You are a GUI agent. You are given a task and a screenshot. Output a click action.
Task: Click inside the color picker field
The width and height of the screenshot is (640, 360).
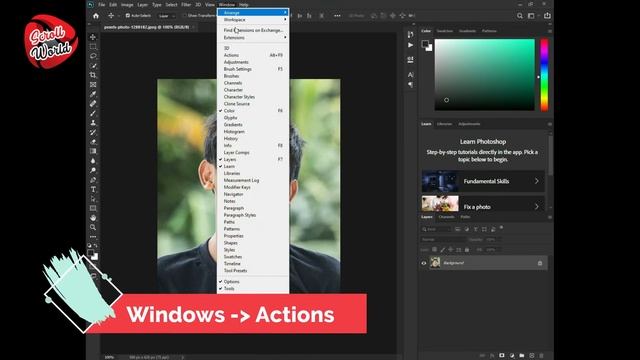(484, 75)
